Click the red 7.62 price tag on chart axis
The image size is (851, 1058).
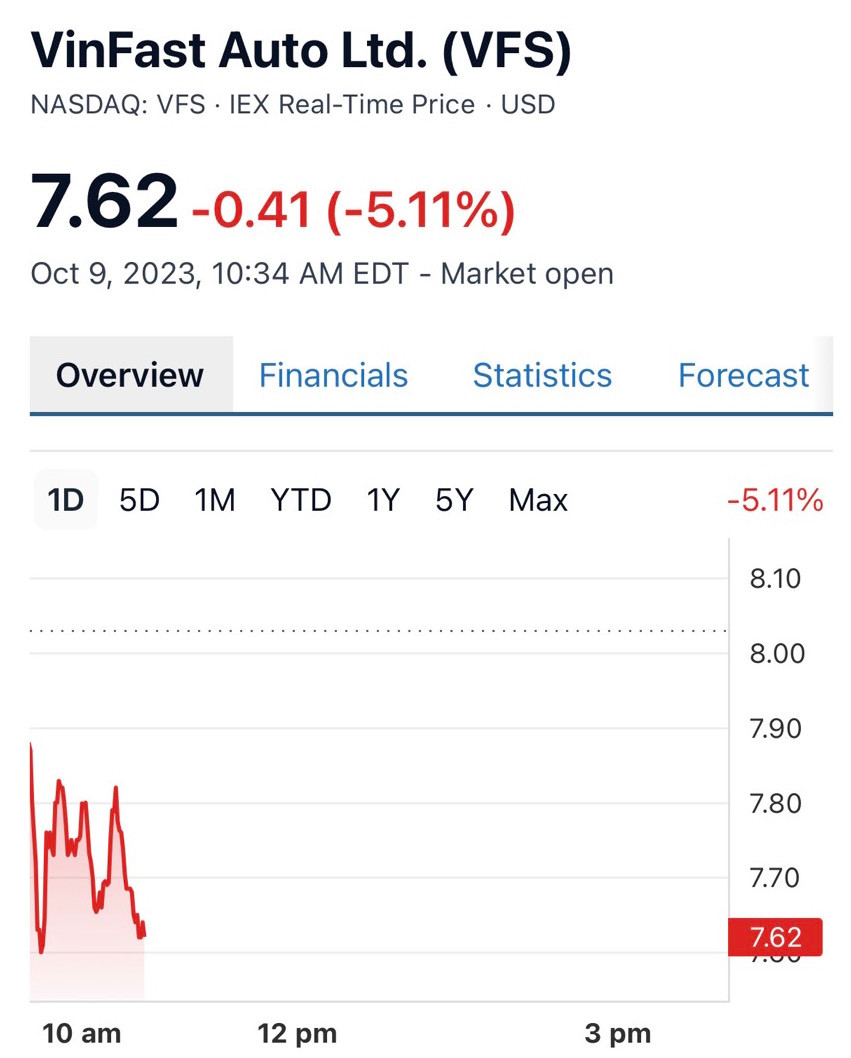[x=776, y=937]
